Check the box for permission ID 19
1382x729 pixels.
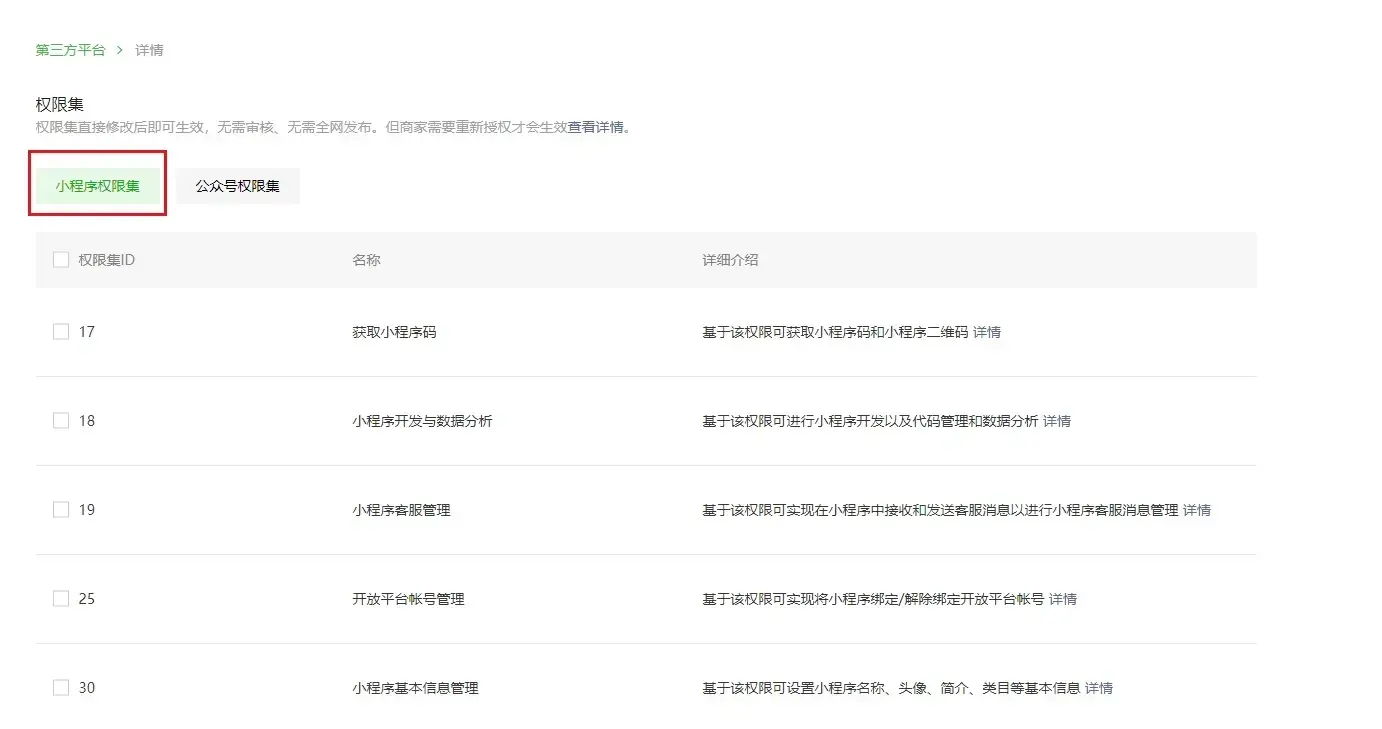click(x=61, y=510)
